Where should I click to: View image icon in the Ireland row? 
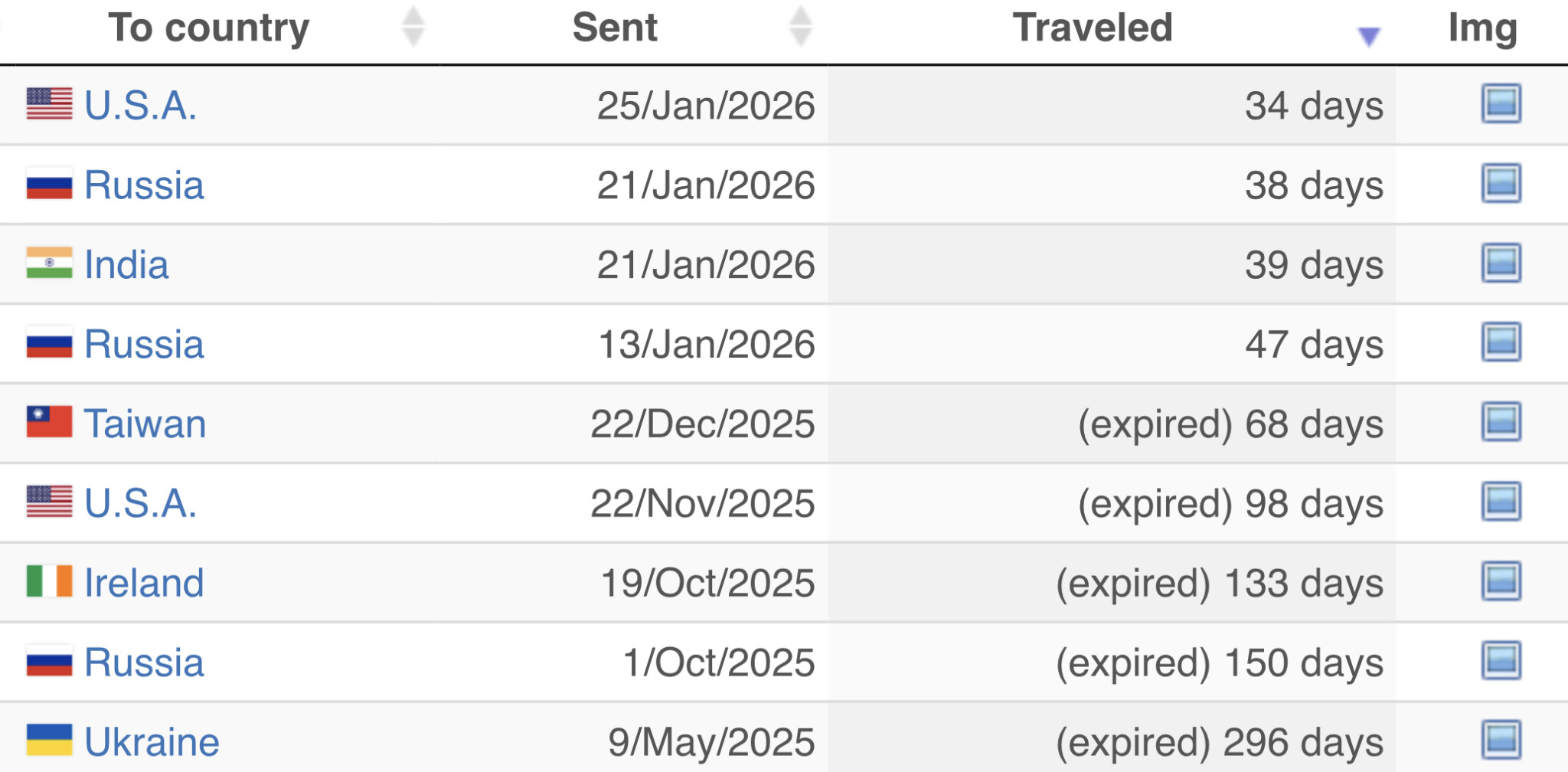point(1501,581)
